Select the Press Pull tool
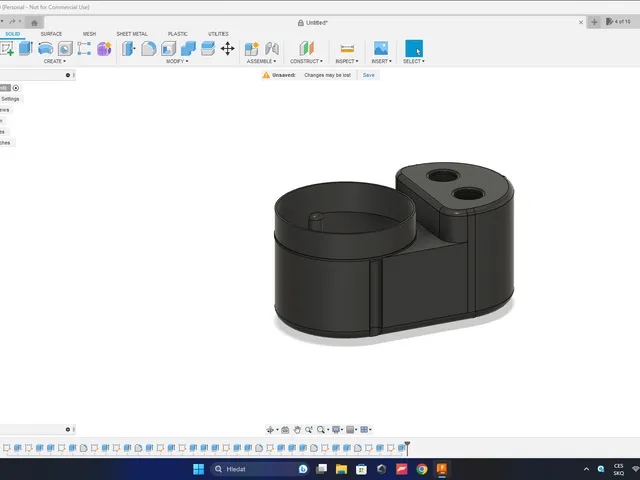 coord(129,49)
